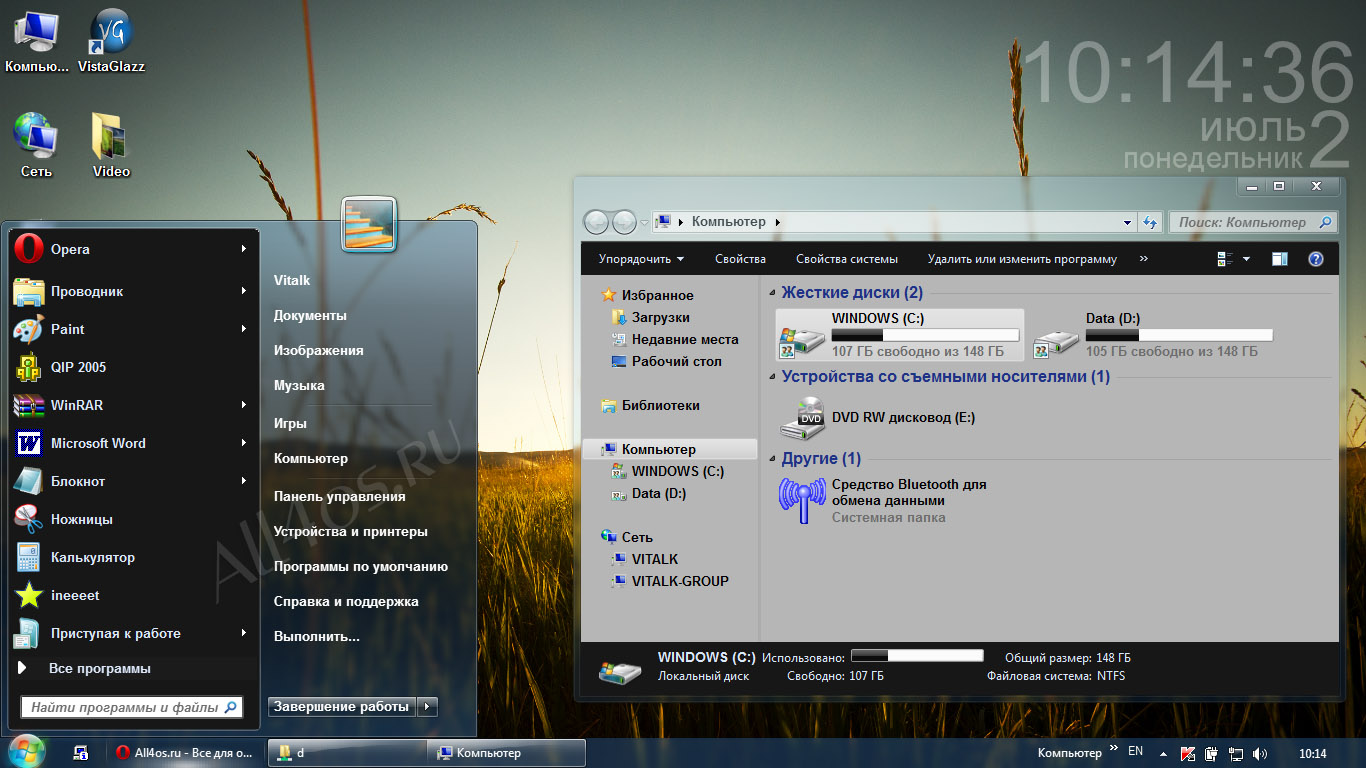Select the Data (D:) drive in Explorer

coord(1152,335)
